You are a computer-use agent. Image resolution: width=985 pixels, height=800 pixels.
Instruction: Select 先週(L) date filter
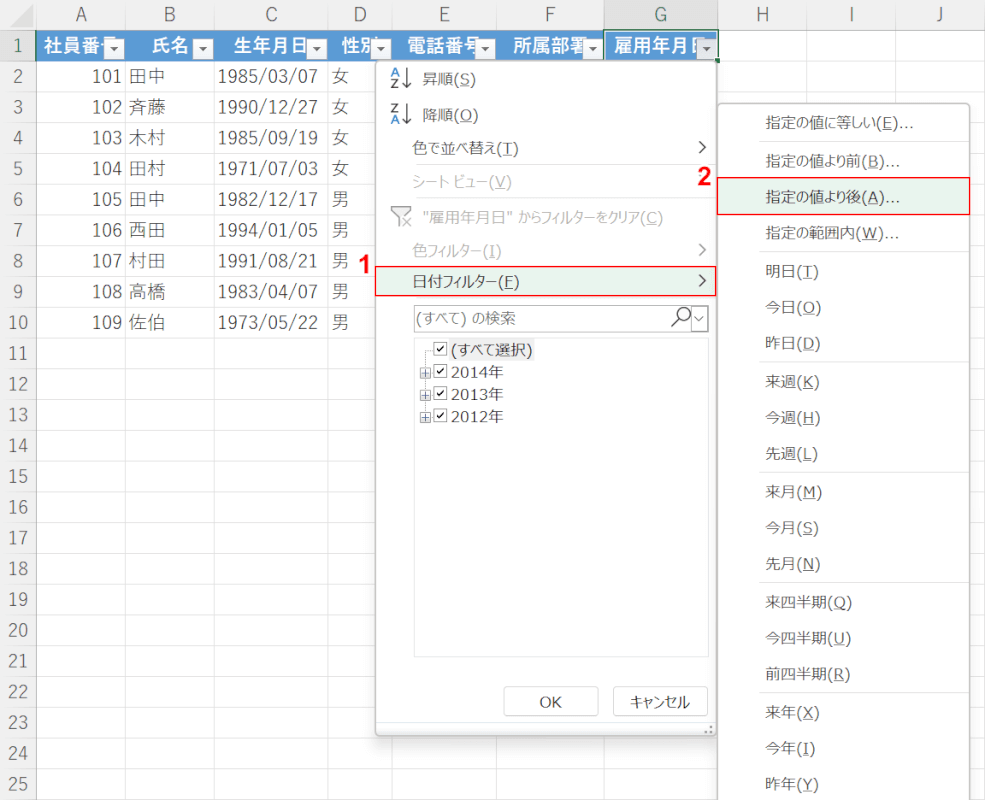pos(843,453)
